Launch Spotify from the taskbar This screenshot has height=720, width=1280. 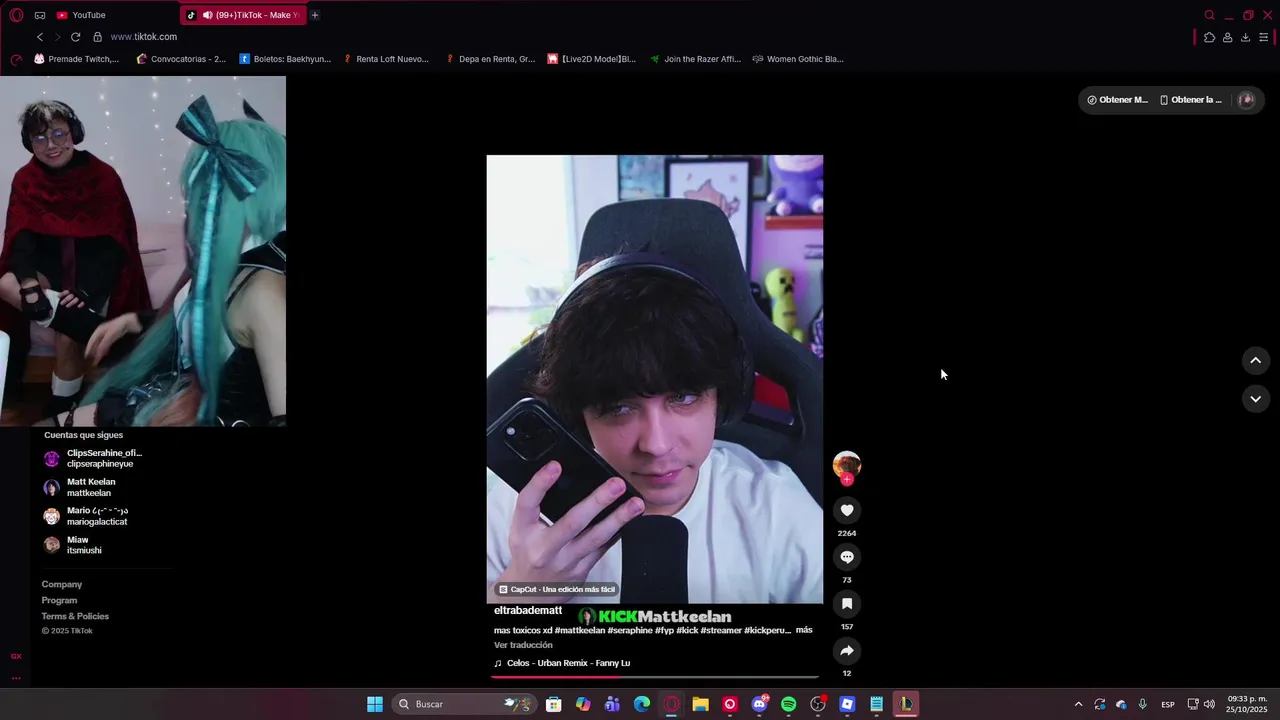tap(788, 704)
